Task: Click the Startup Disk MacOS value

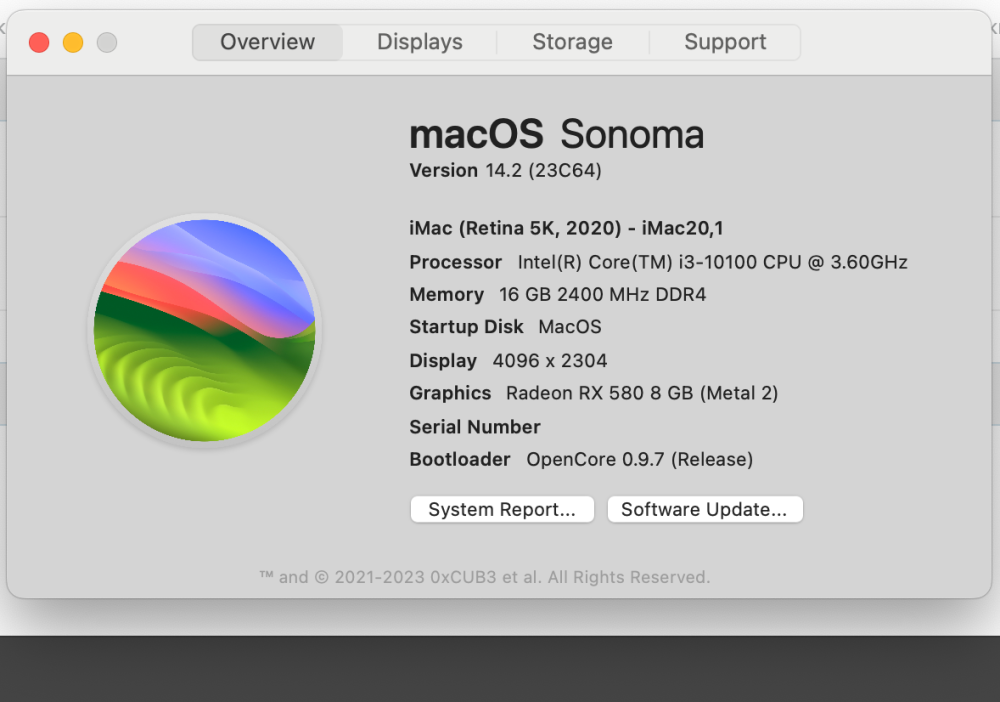Action: point(570,327)
